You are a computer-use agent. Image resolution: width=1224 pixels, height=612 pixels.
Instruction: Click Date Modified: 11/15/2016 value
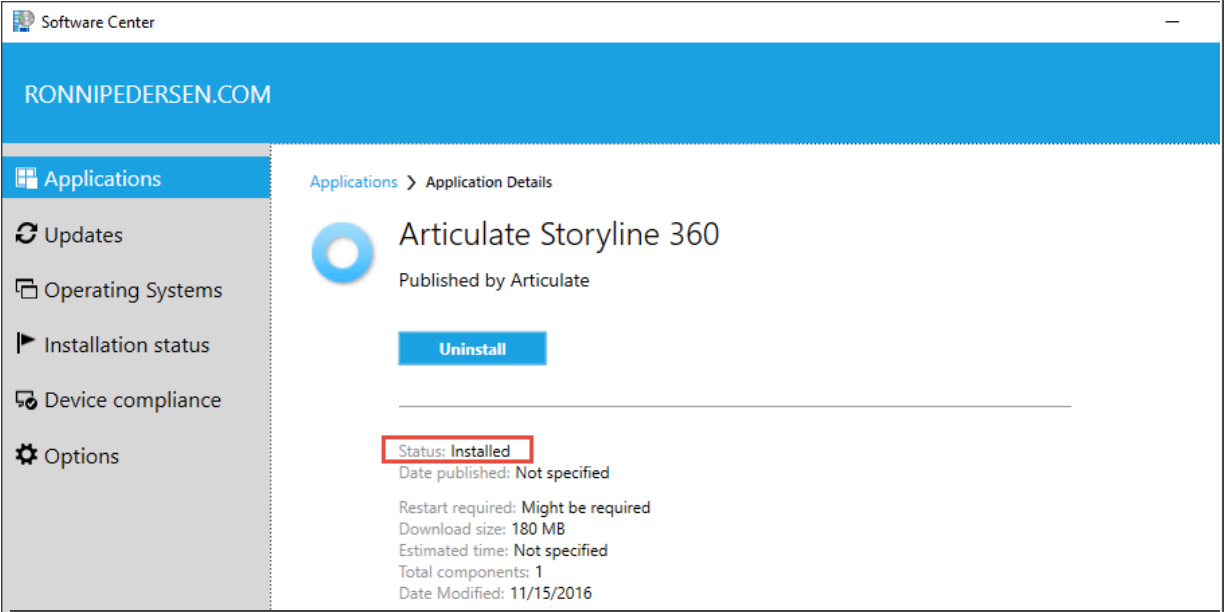(550, 594)
